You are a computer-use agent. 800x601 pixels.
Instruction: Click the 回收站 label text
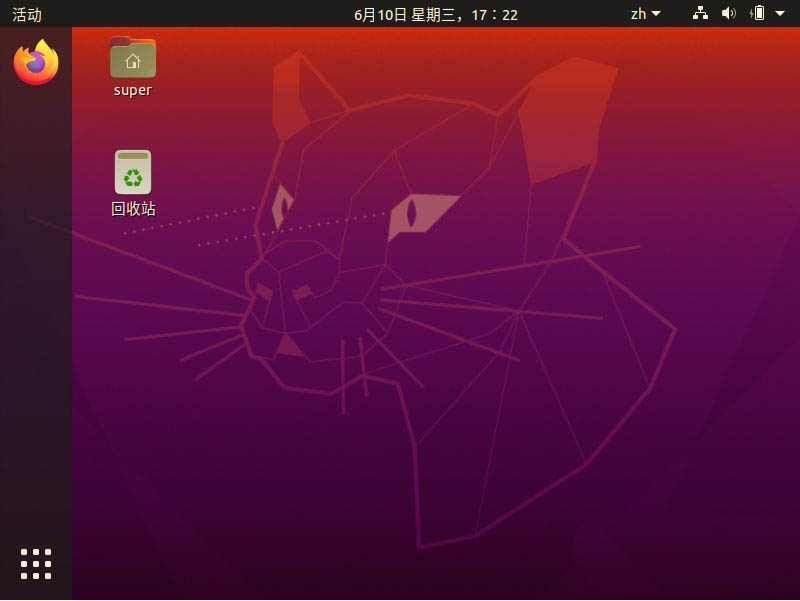pos(133,208)
